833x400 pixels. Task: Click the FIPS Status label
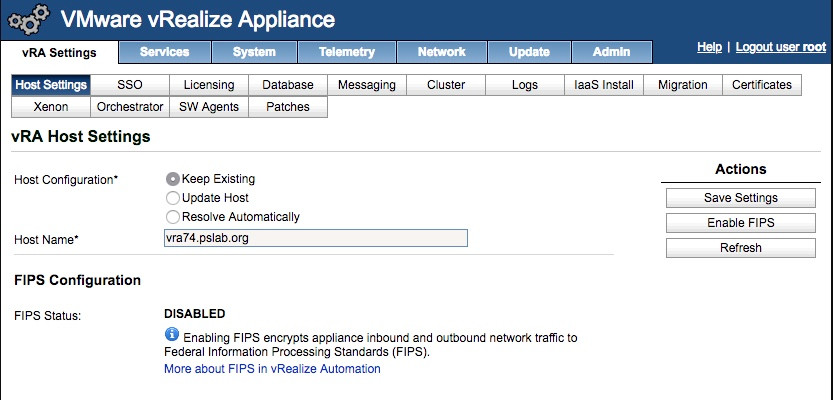47,316
